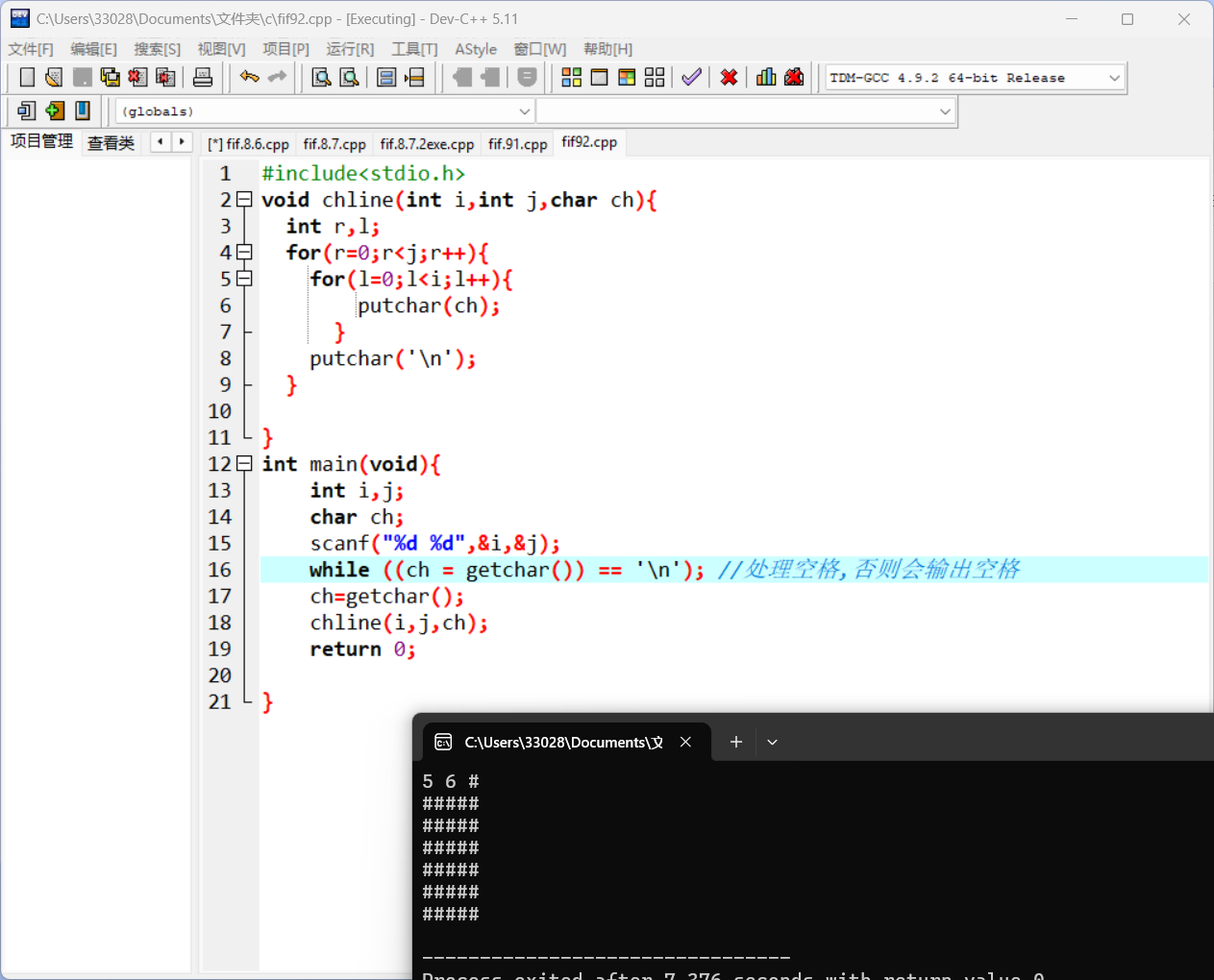Click the #include<stdio.h> line
Image resolution: width=1214 pixels, height=980 pixels.
click(363, 173)
